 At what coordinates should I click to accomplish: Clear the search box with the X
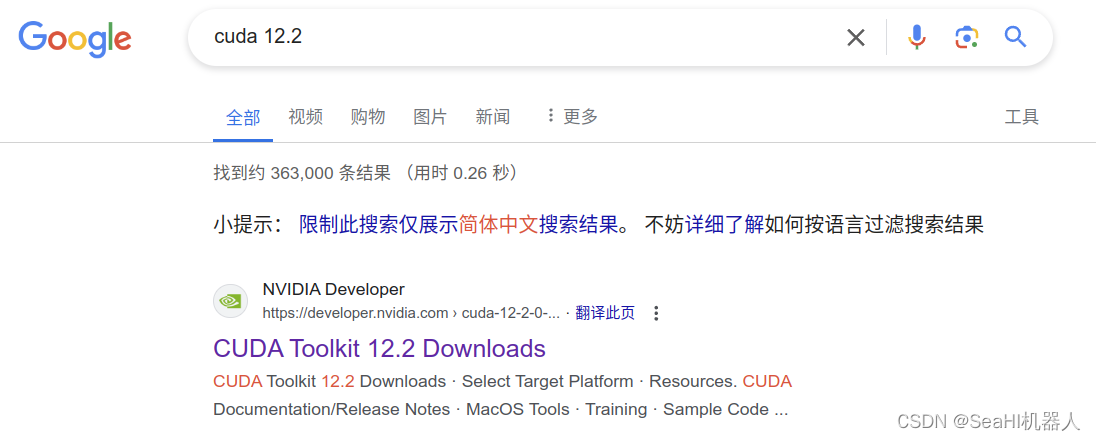pos(856,38)
